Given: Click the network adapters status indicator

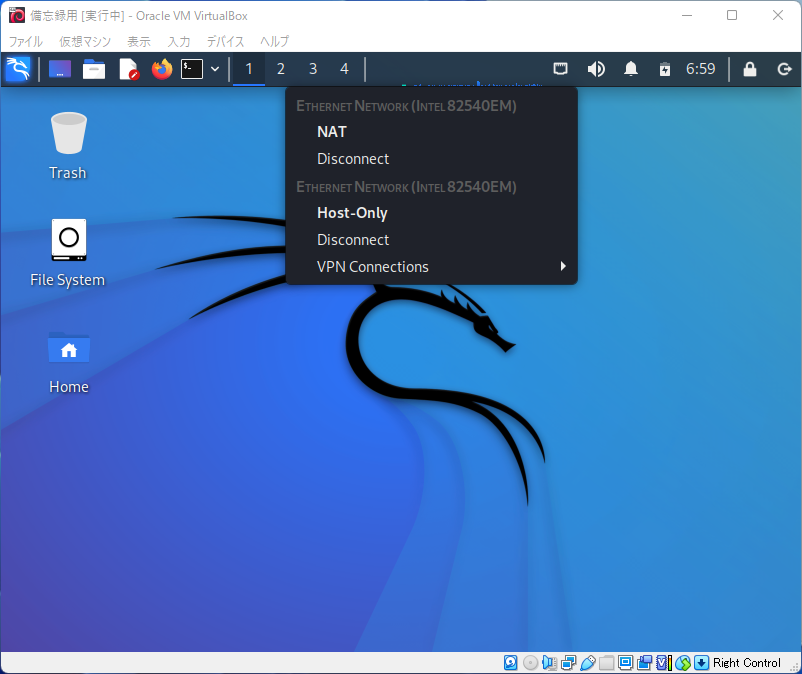Looking at the screenshot, I should click(x=568, y=663).
